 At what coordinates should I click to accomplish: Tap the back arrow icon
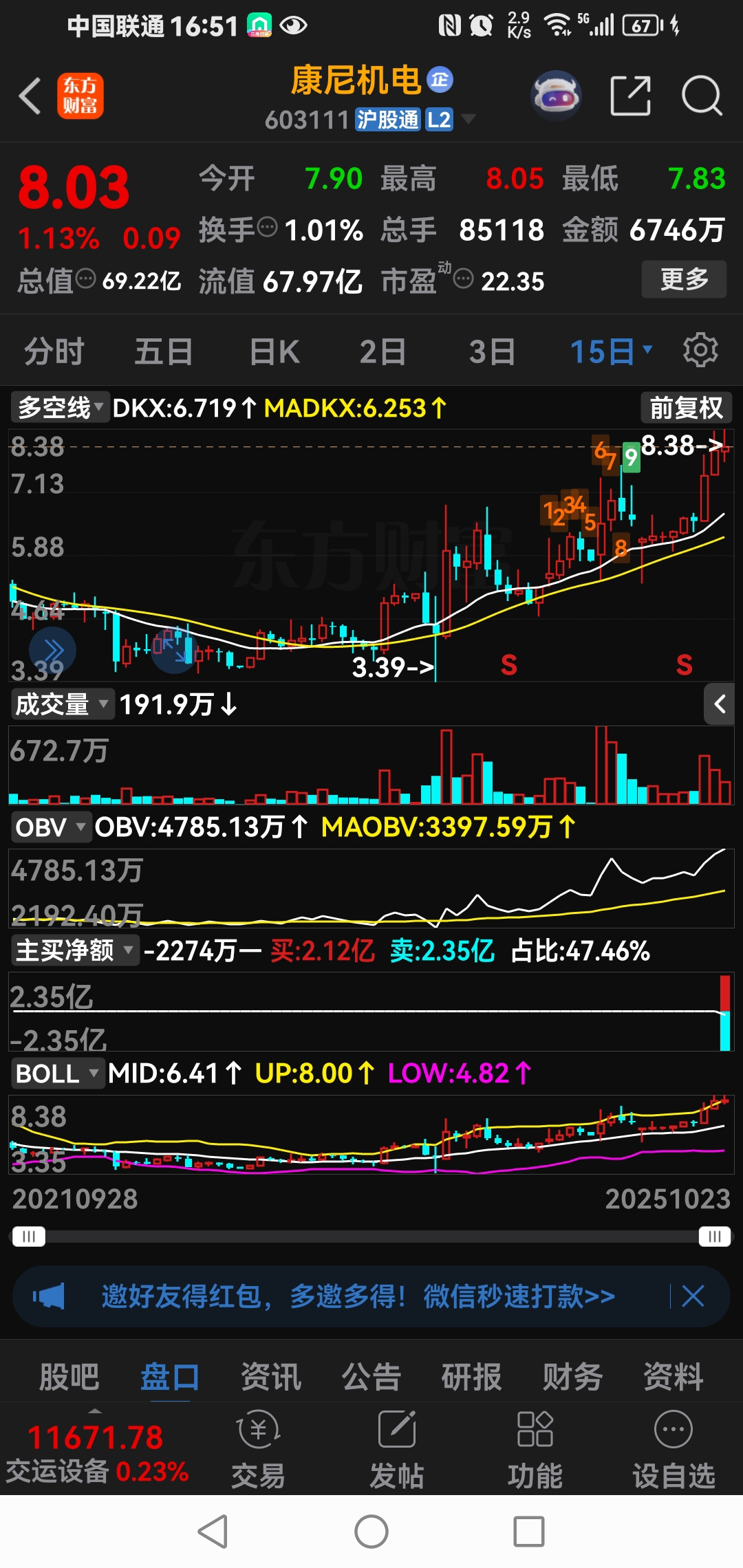[30, 96]
